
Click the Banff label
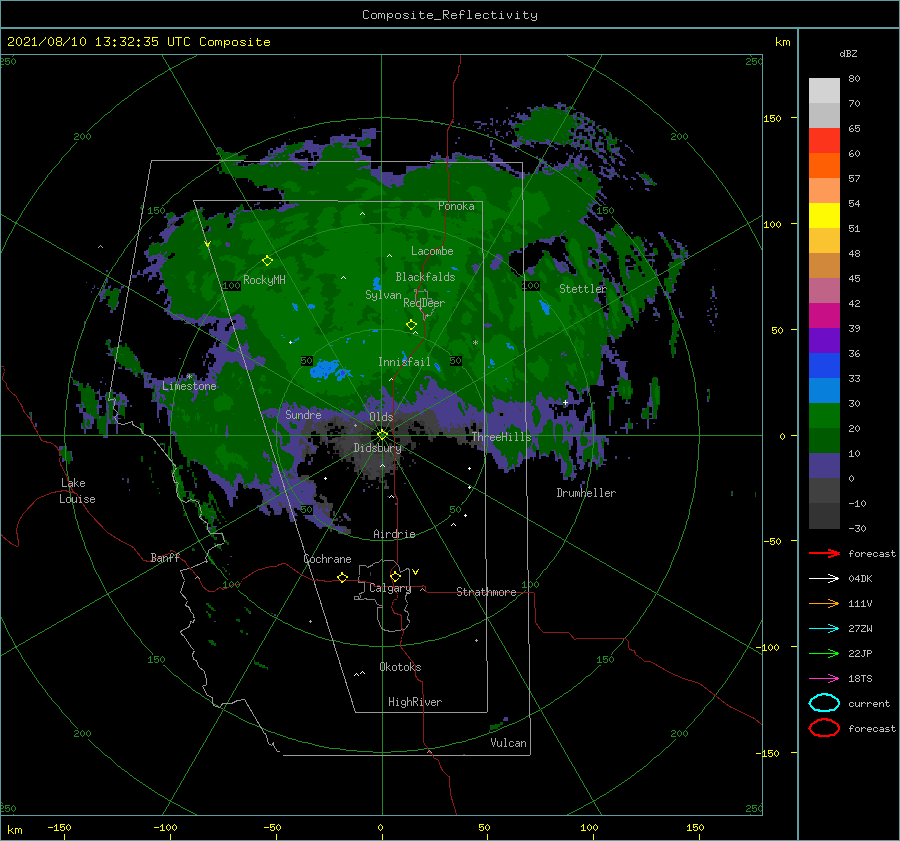tap(165, 557)
